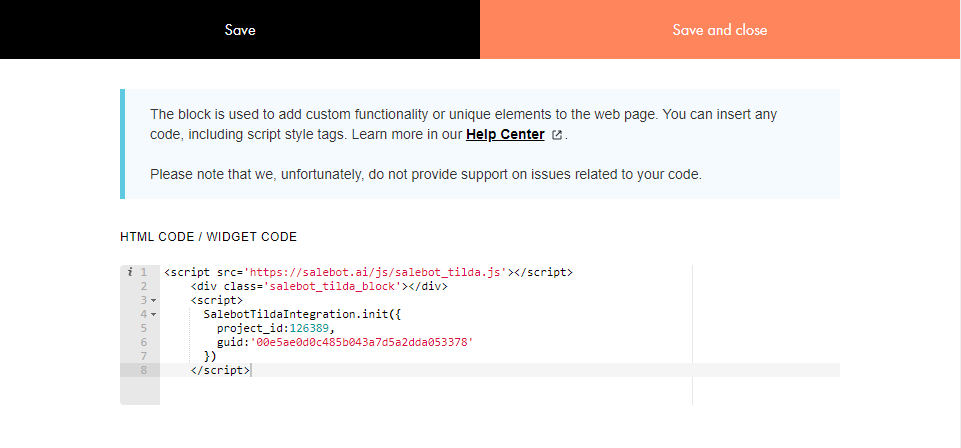This screenshot has width=961, height=448.
Task: Click line number 8 in the gutter
Action: pos(144,370)
